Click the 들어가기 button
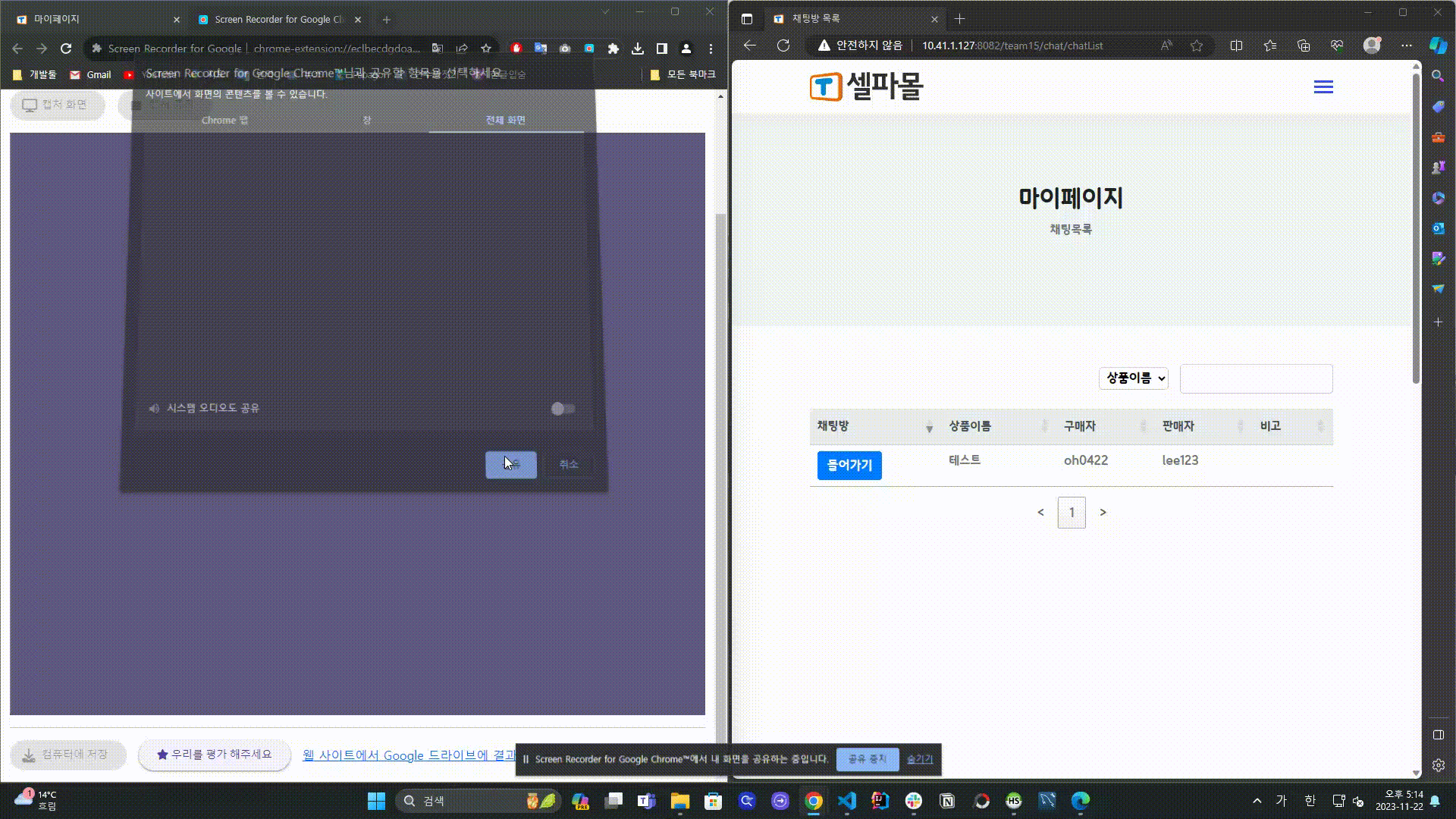Screen dimensions: 1456x819 click(849, 466)
